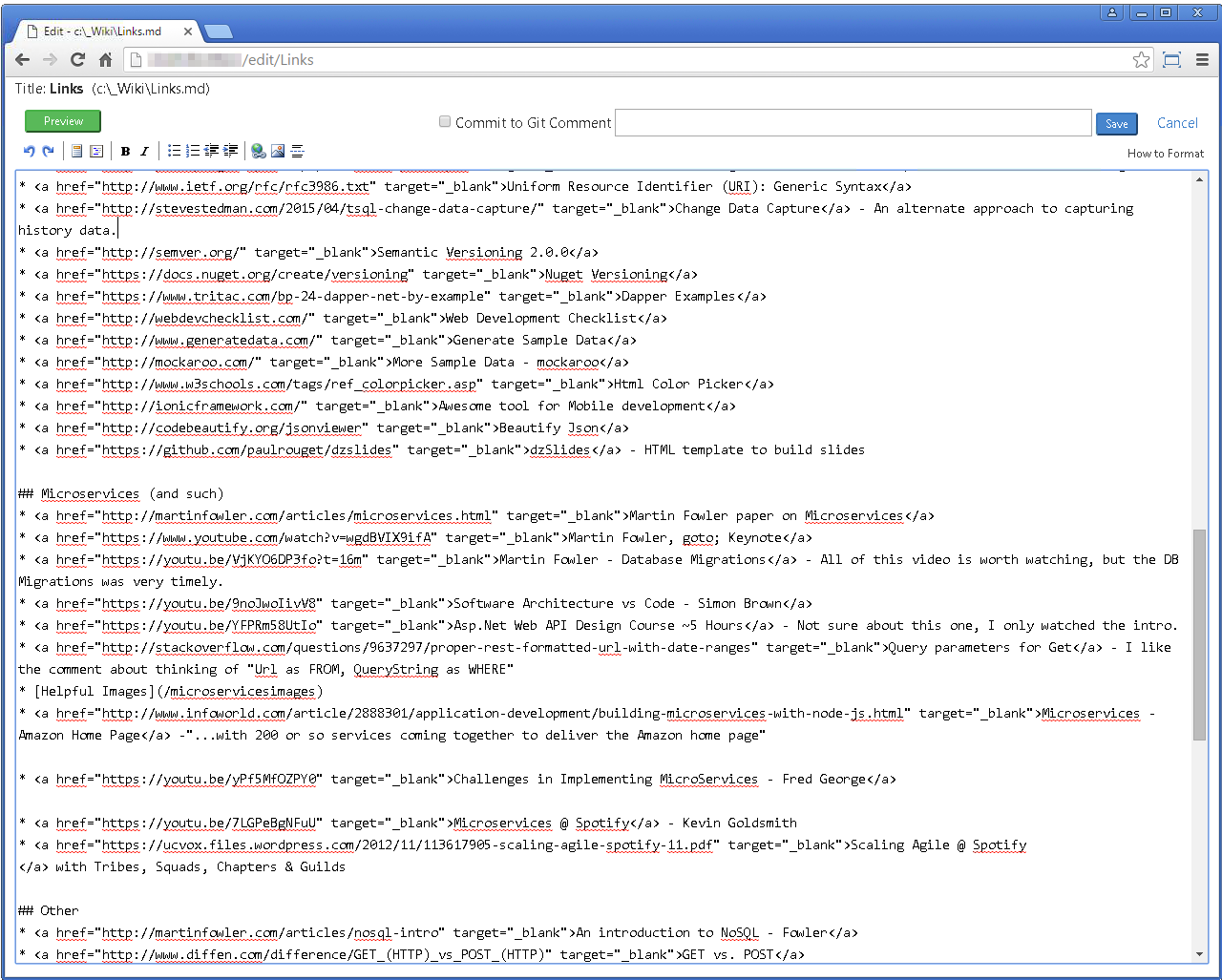The image size is (1222, 980).
Task: Insert a horizontal rule
Action: (298, 151)
